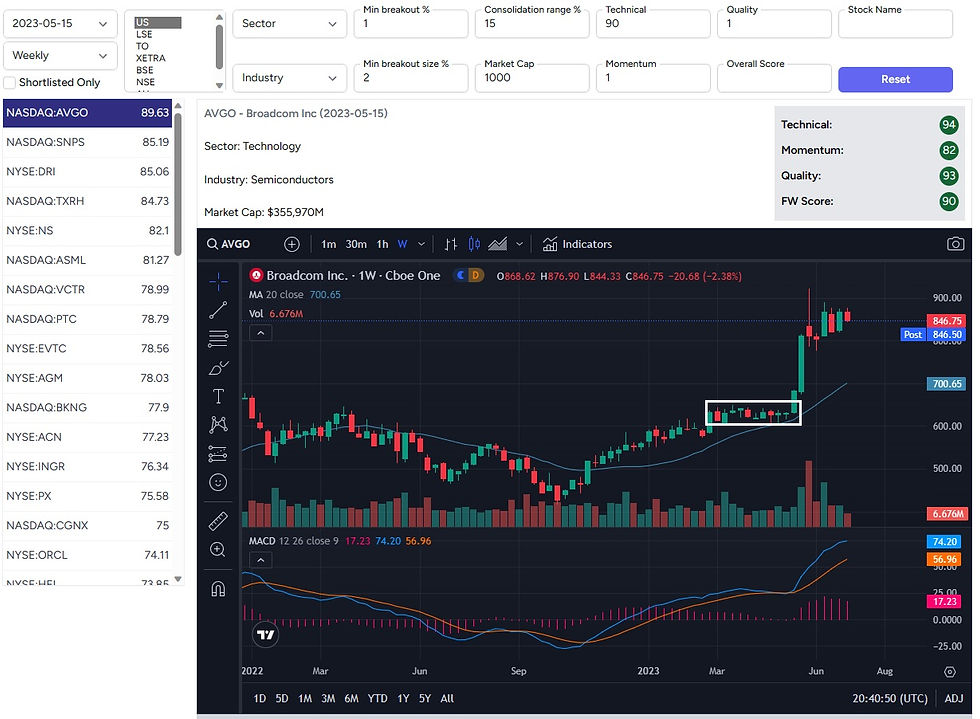This screenshot has height=719, width=980.
Task: Select the area chart style
Action: tap(498, 244)
